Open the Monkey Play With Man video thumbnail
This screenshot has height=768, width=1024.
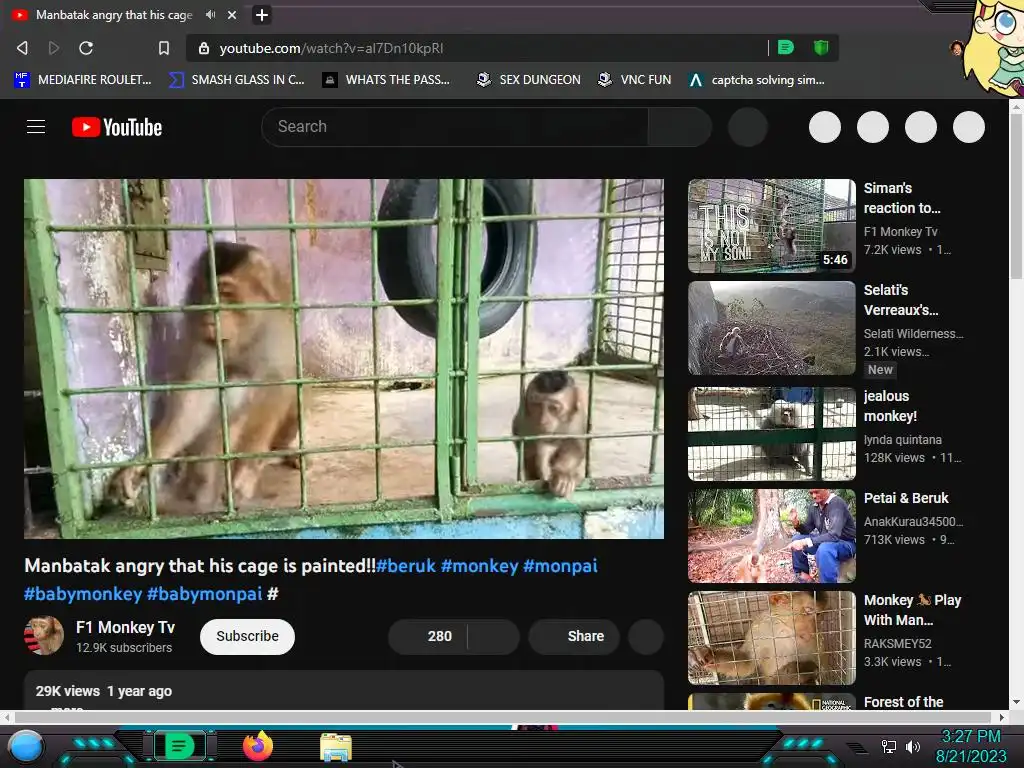[772, 637]
